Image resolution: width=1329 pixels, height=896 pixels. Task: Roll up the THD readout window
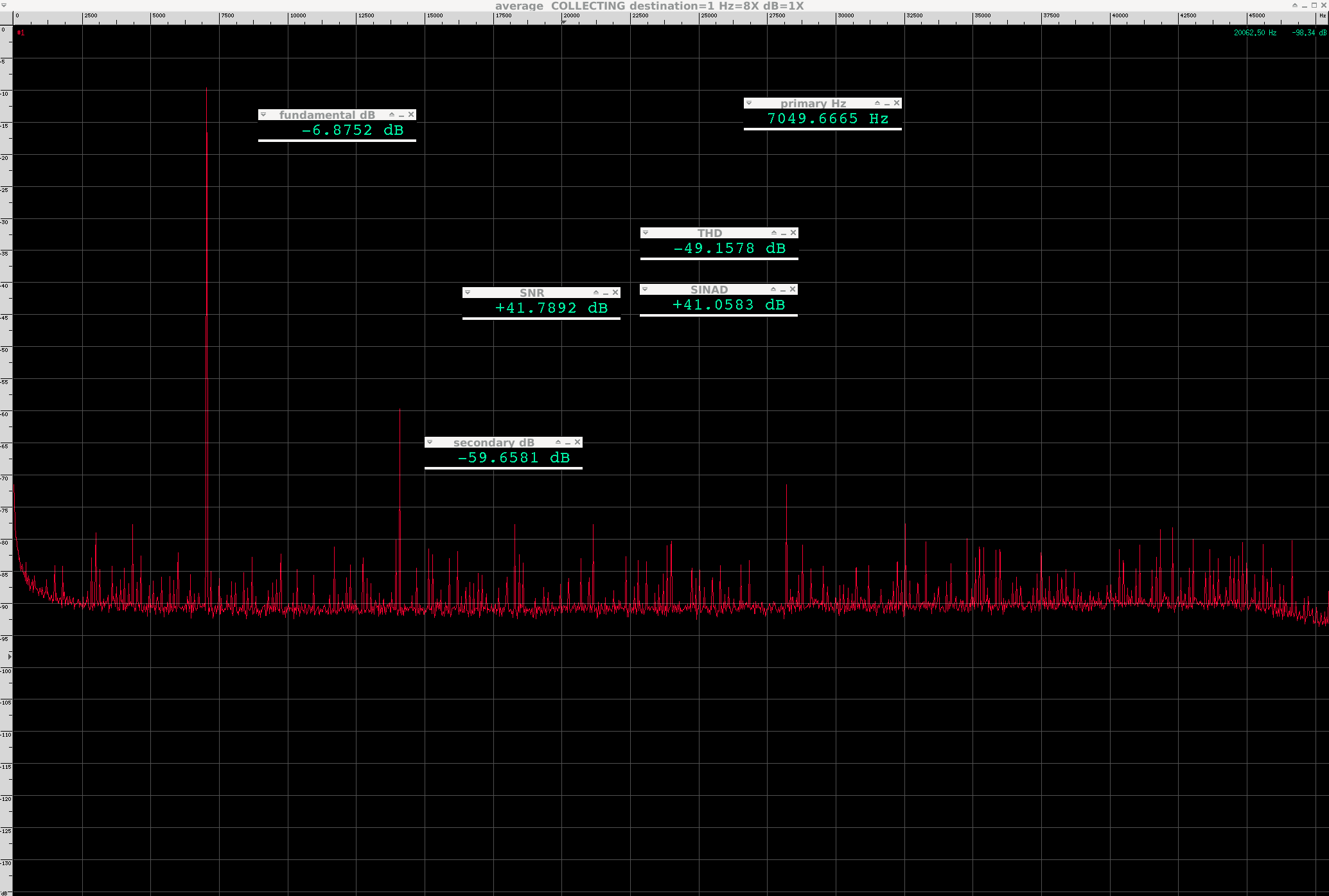click(774, 233)
